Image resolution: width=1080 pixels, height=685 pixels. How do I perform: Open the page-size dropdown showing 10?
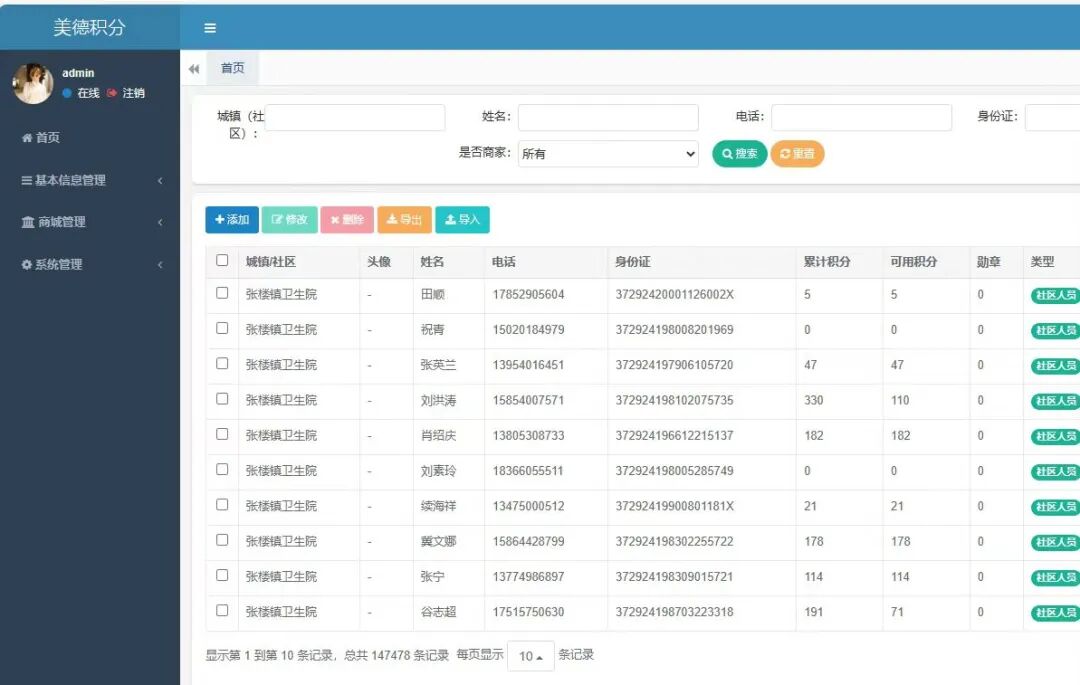(530, 656)
